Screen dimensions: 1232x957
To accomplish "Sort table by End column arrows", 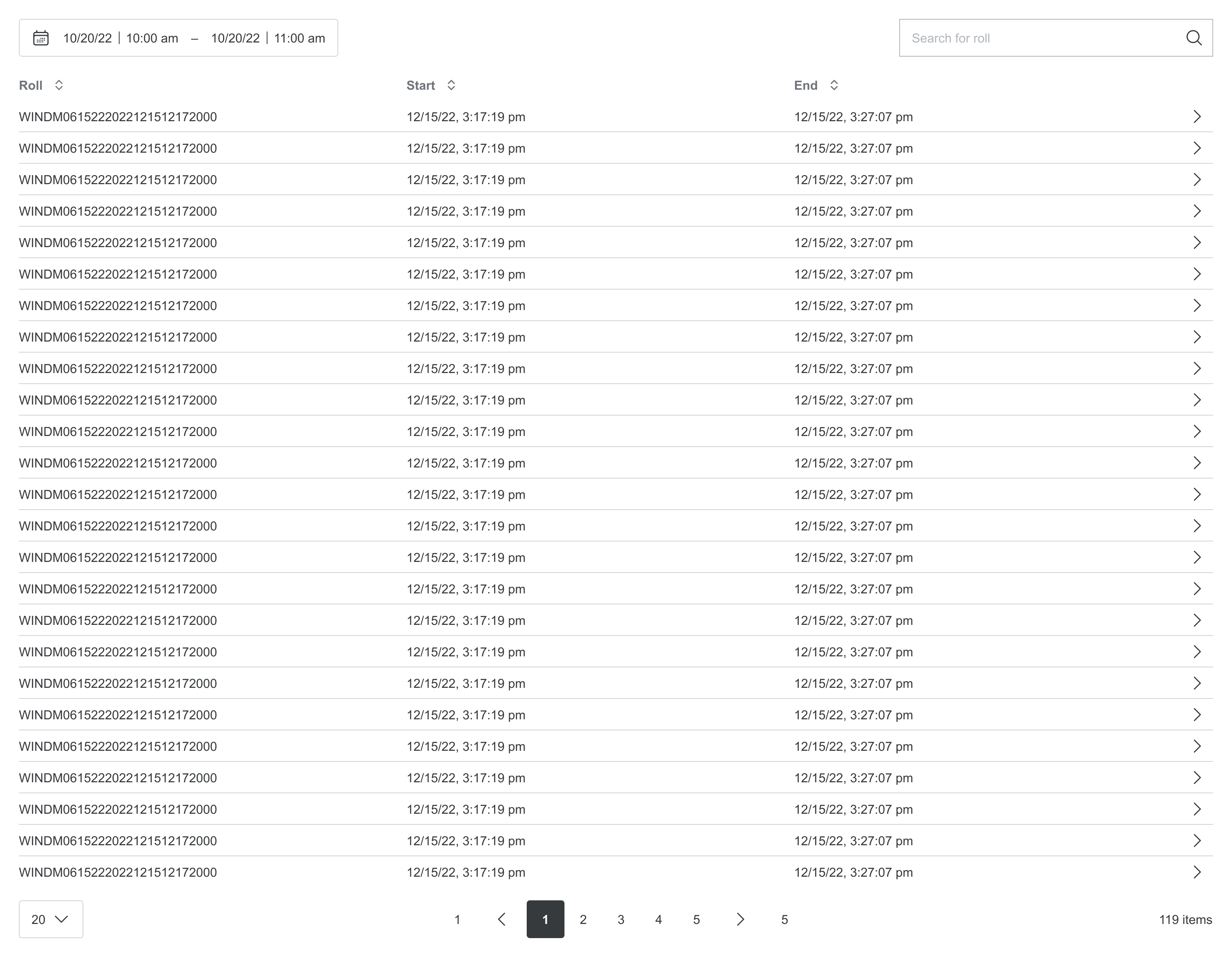I will click(834, 85).
